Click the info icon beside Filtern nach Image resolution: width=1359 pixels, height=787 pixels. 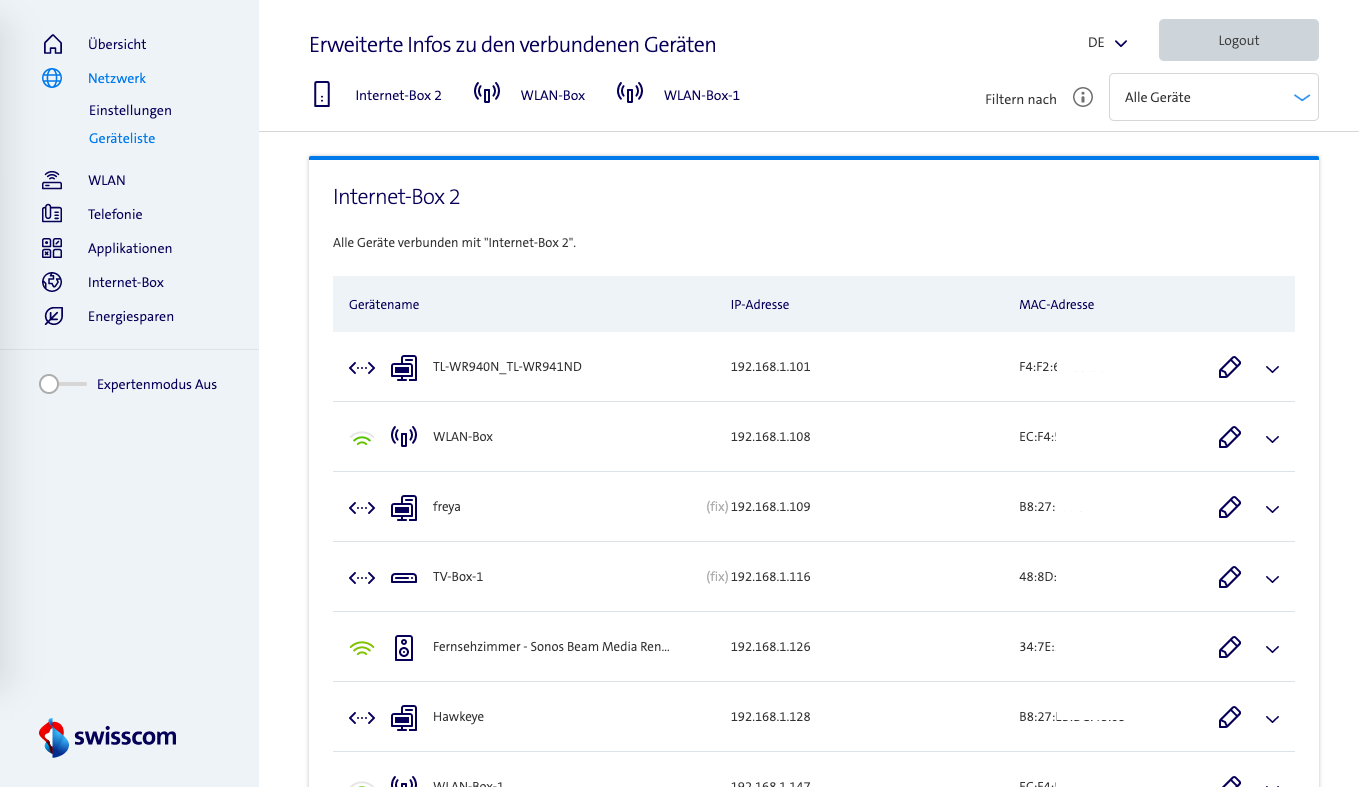(1082, 98)
